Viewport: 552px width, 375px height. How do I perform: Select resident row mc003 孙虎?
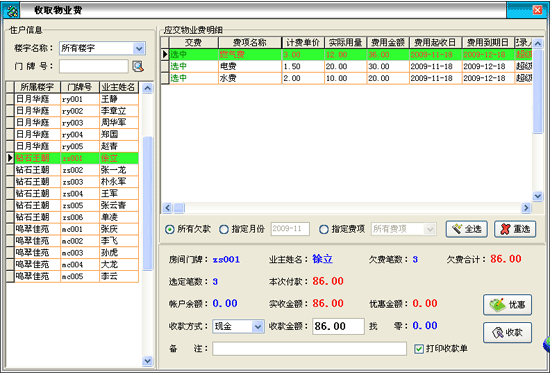click(x=72, y=253)
